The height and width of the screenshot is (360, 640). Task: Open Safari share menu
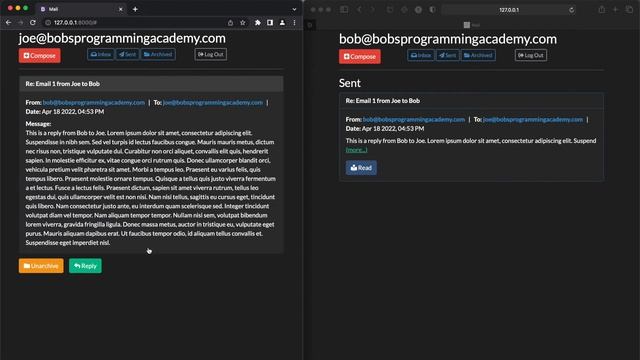[602, 9]
